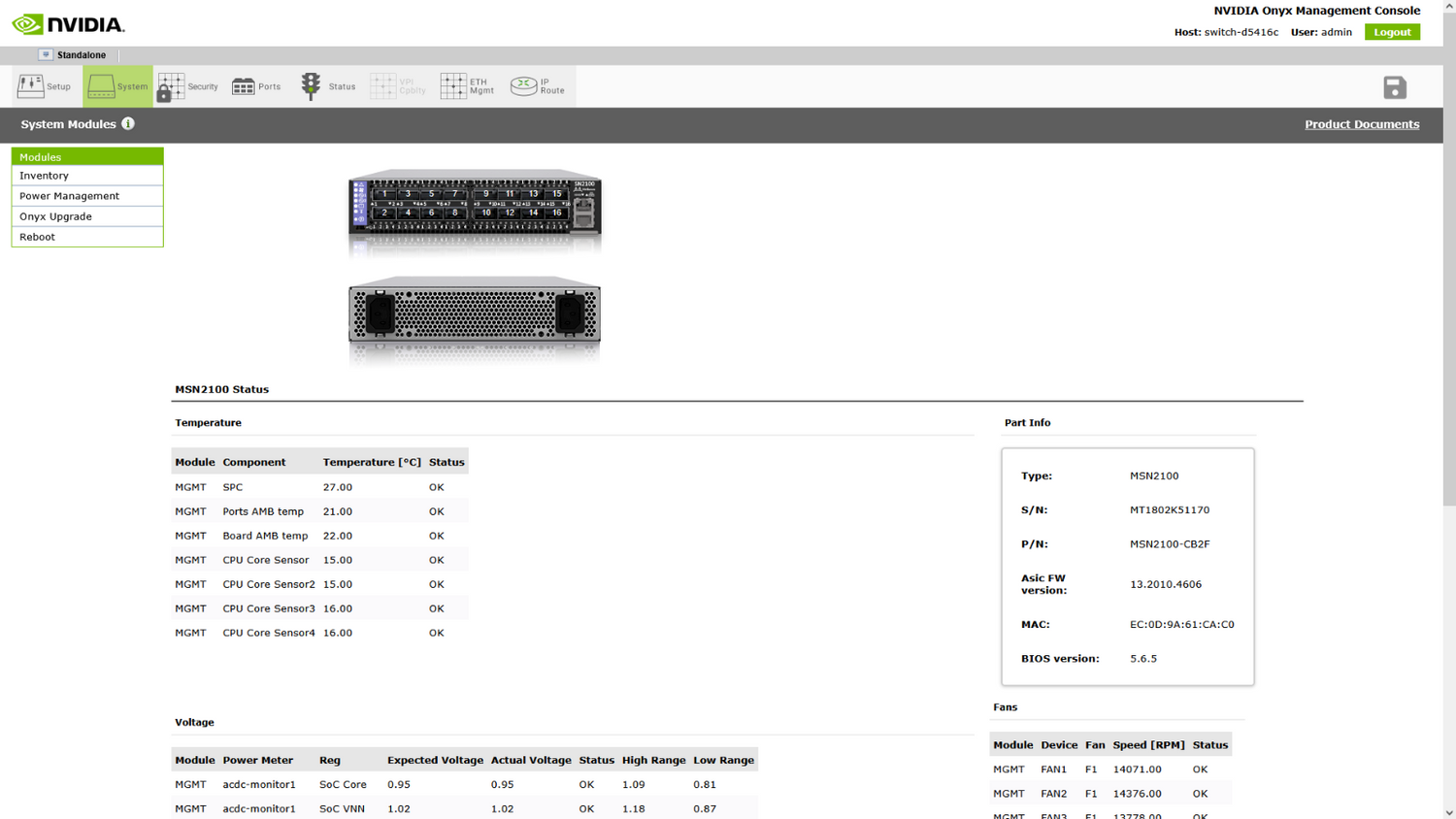This screenshot has height=819, width=1456.
Task: Click the MSN2100 Status heading
Action: (222, 389)
